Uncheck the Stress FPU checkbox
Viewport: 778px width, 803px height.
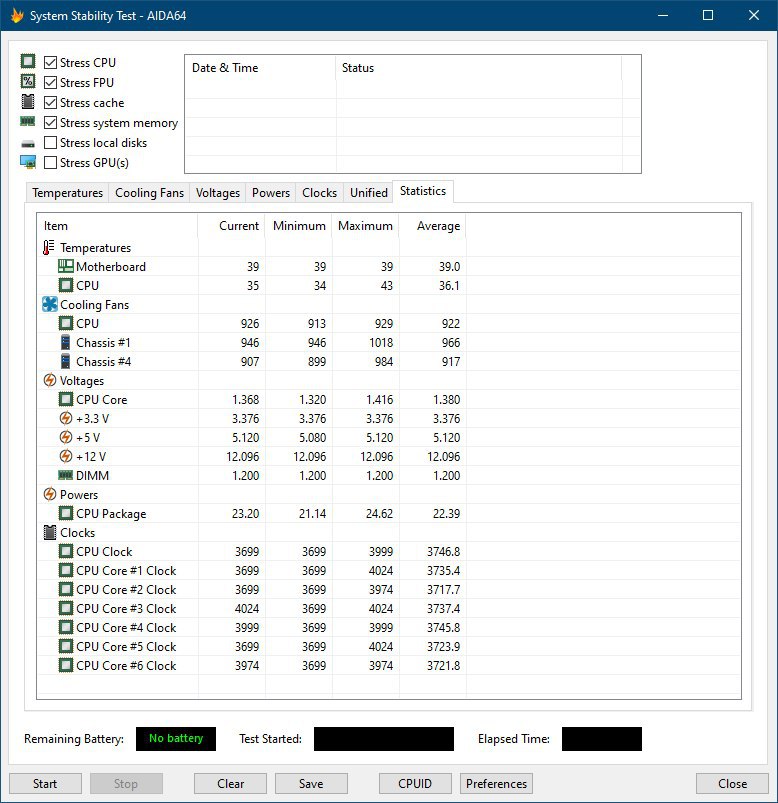point(50,82)
